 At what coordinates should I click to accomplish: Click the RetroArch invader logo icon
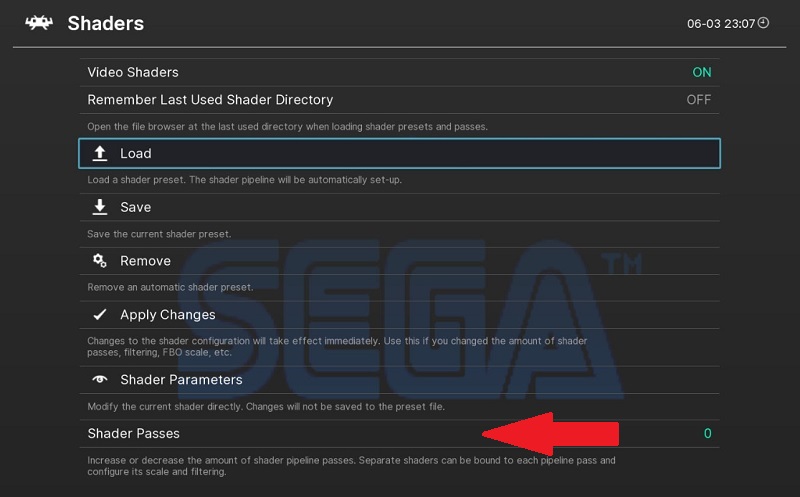point(39,23)
